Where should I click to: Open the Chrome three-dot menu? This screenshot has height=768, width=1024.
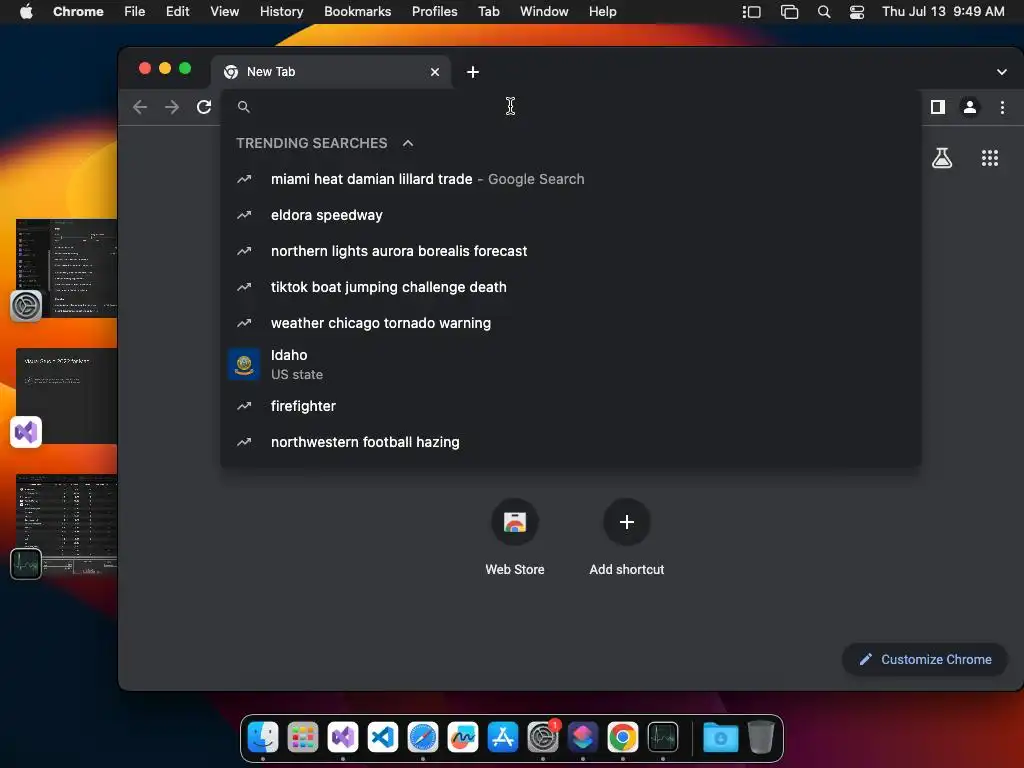(1002, 107)
